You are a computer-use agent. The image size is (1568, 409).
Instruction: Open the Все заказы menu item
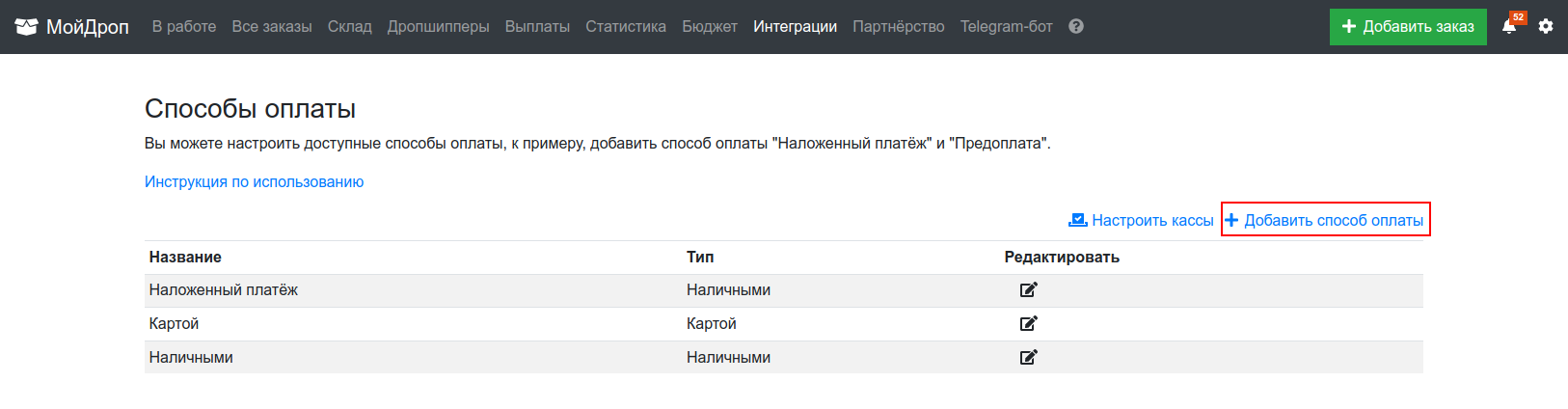272,27
